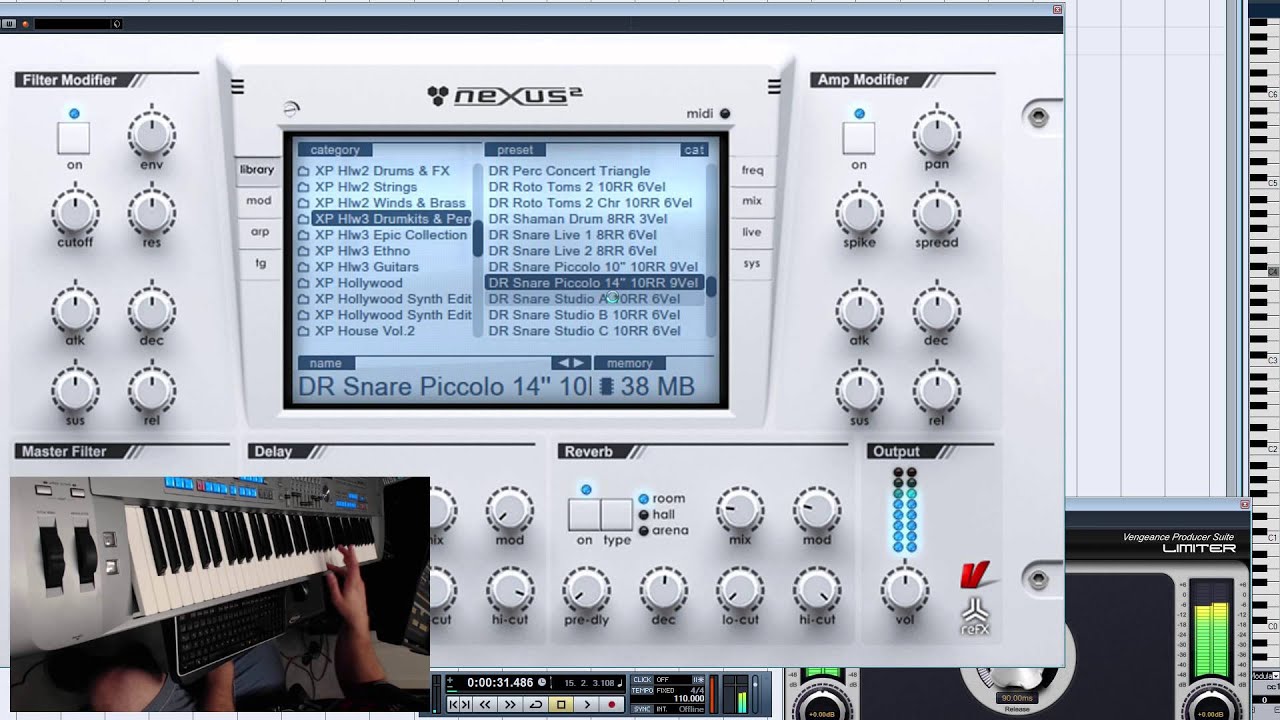Go to next marker in transport bar

(x=466, y=704)
